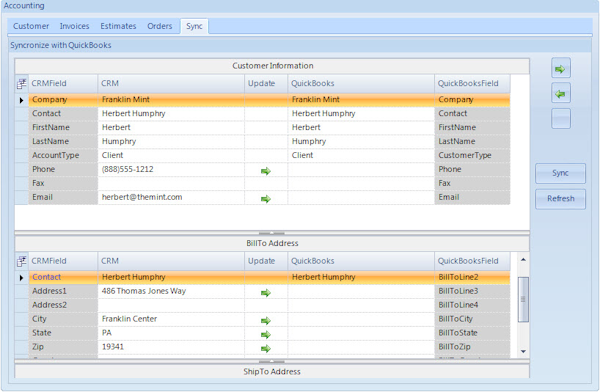Click the Update header in BillTo Address

(x=266, y=261)
